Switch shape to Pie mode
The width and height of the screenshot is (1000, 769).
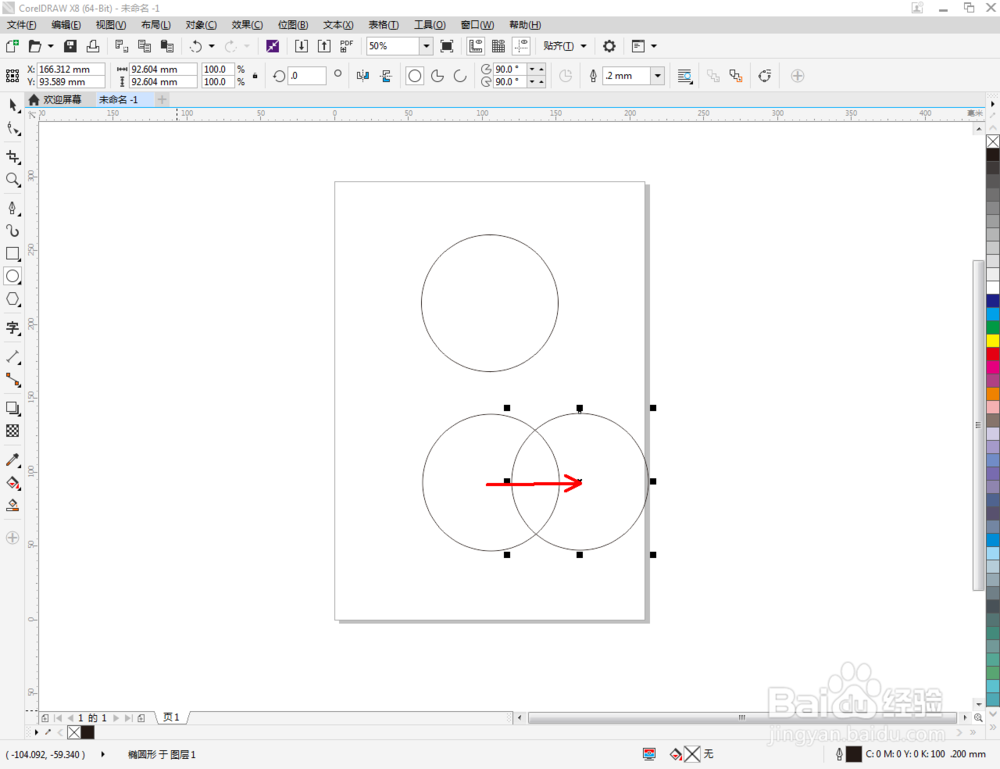click(438, 76)
